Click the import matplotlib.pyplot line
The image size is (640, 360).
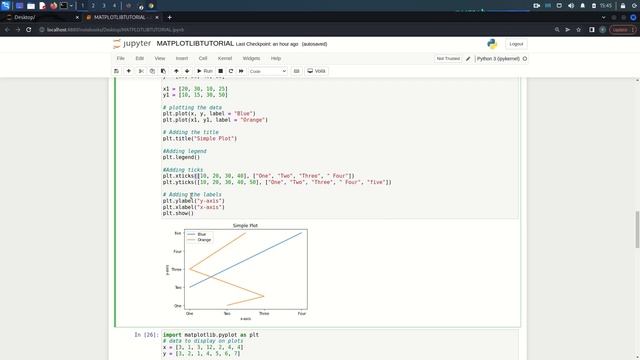[x=211, y=335]
